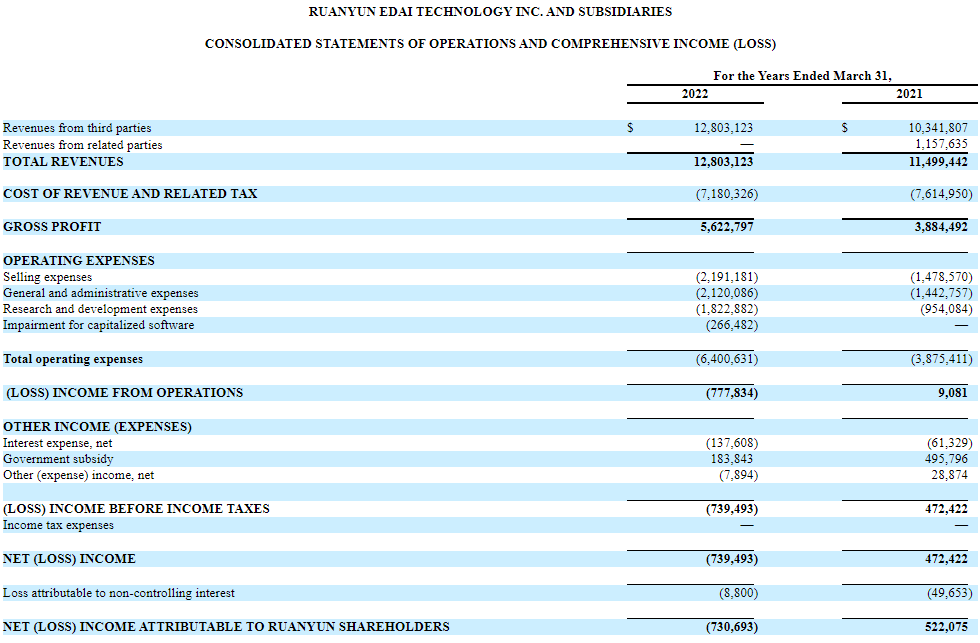Viewport: 980px width, 643px height.
Task: Click the value (1,822,882)
Action: tap(727, 309)
